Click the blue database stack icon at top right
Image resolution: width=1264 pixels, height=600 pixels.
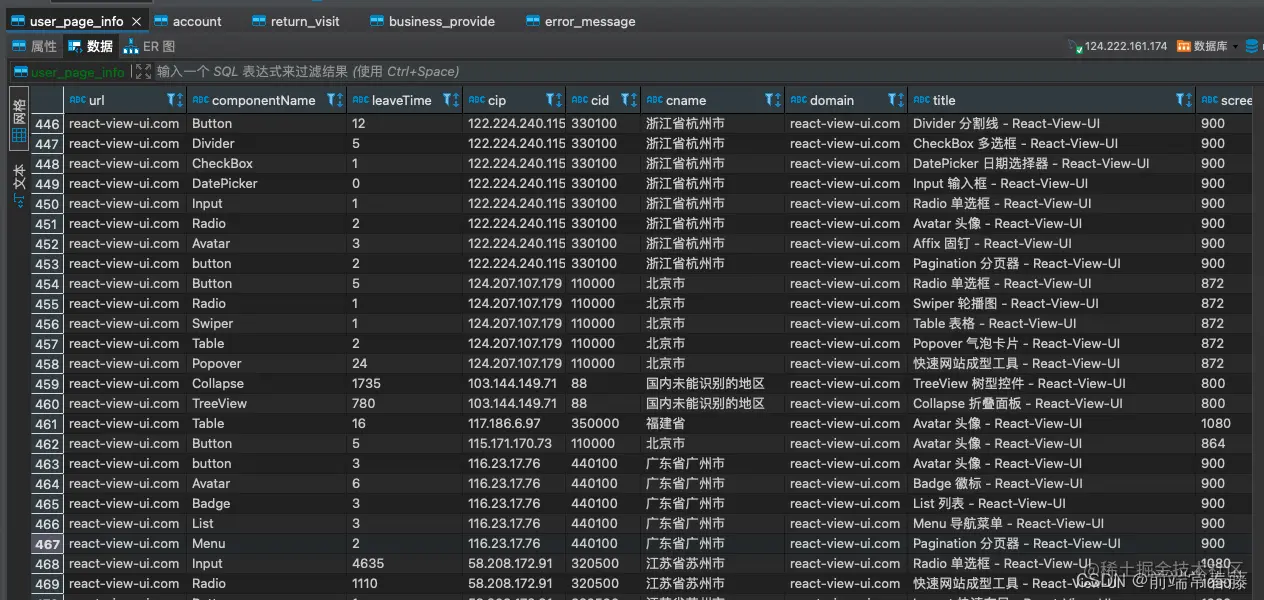[1252, 46]
